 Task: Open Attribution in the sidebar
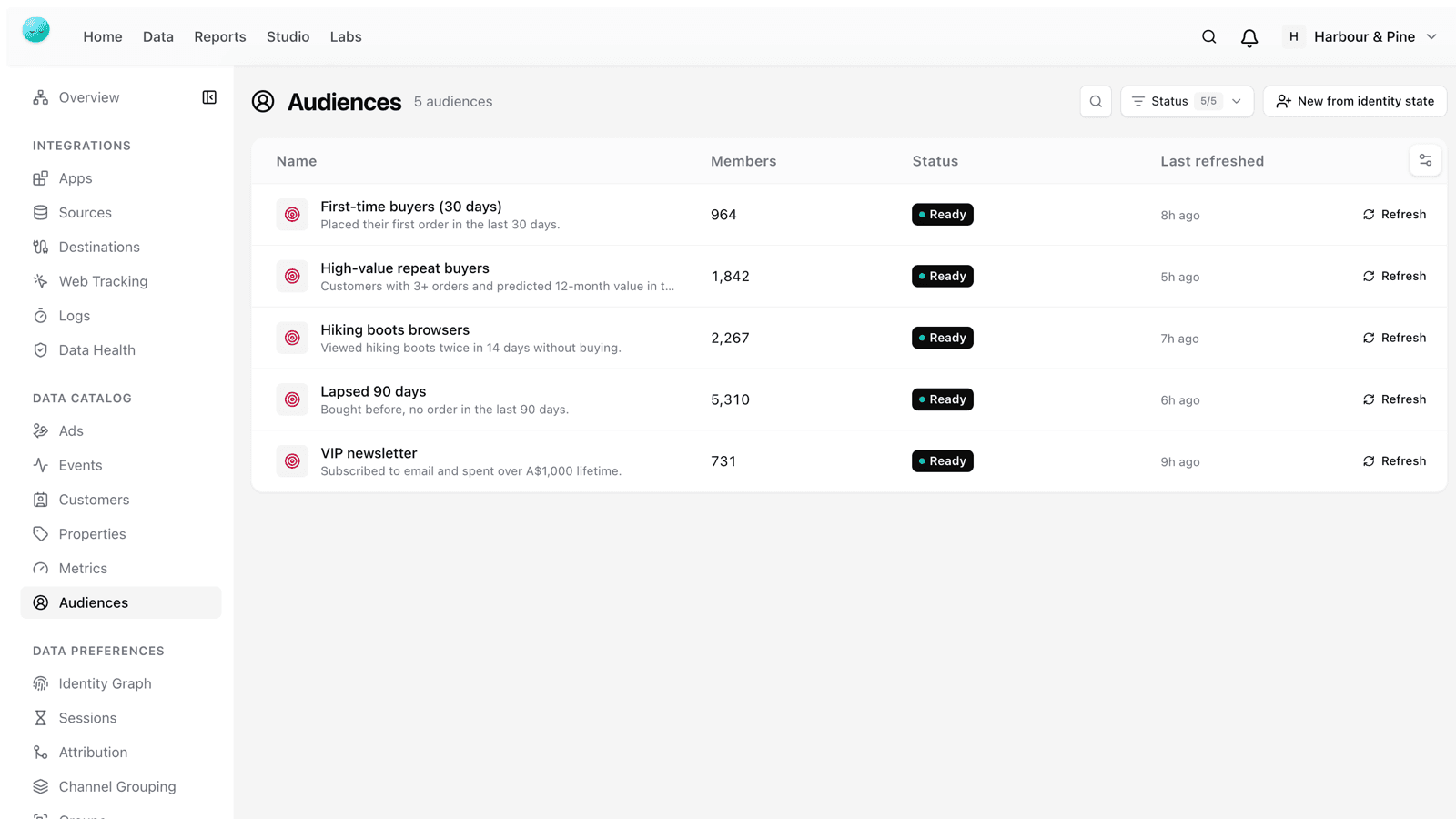[120, 753]
